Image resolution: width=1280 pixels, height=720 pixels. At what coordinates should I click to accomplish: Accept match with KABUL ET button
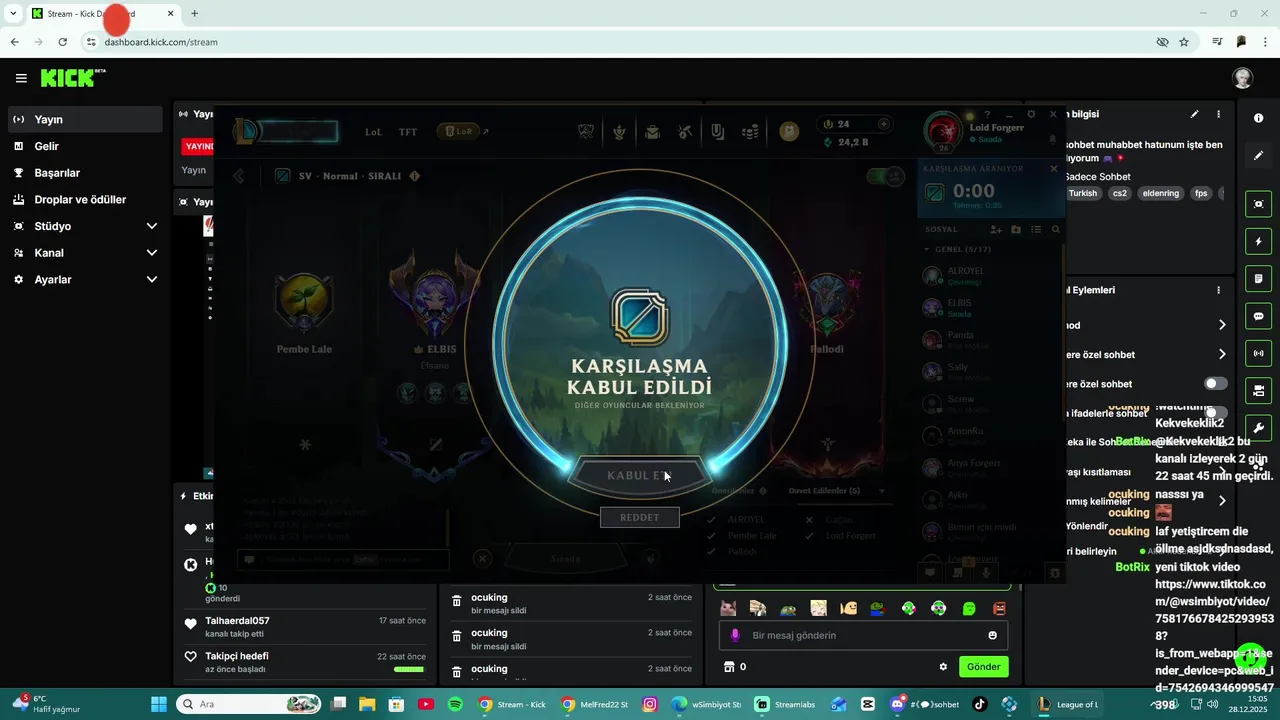[x=639, y=476]
